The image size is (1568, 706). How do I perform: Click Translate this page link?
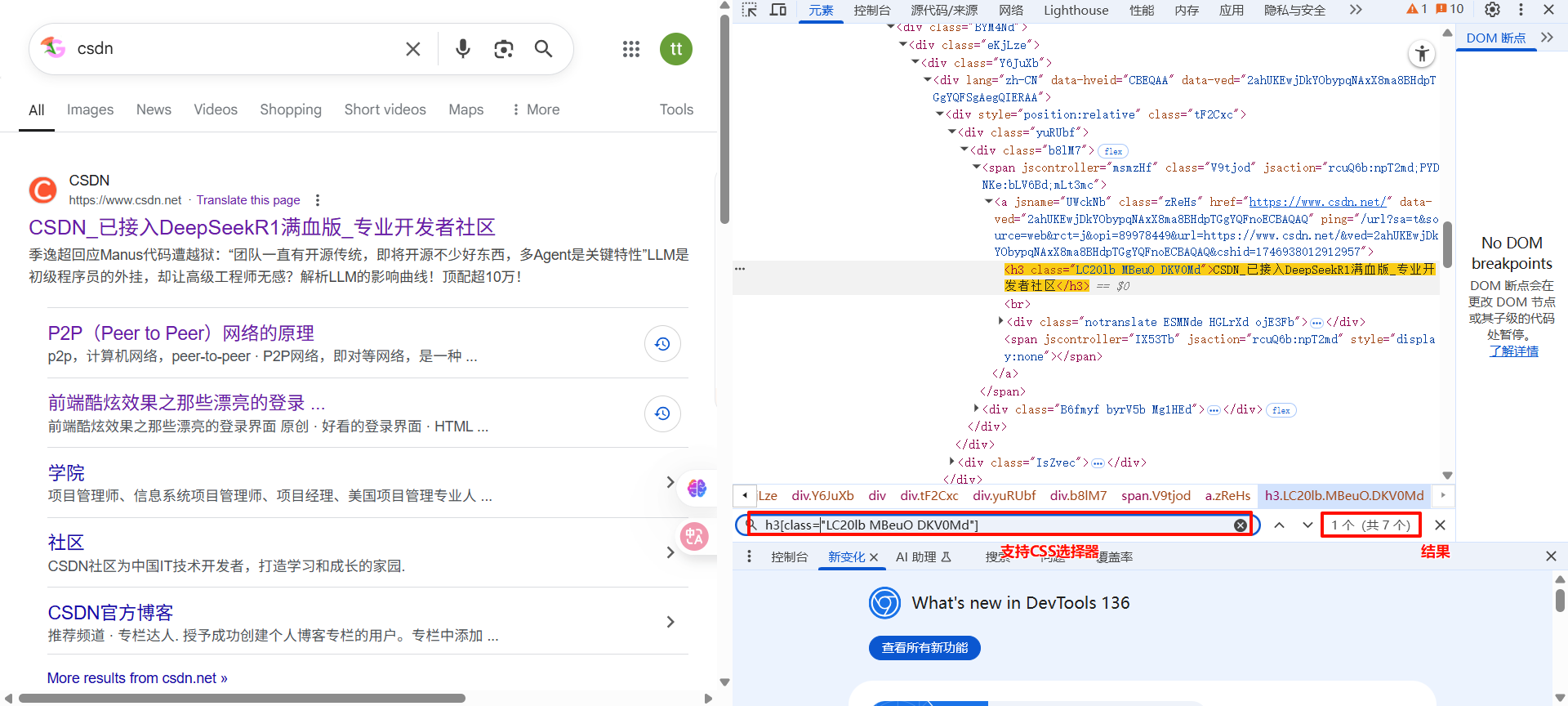point(248,200)
